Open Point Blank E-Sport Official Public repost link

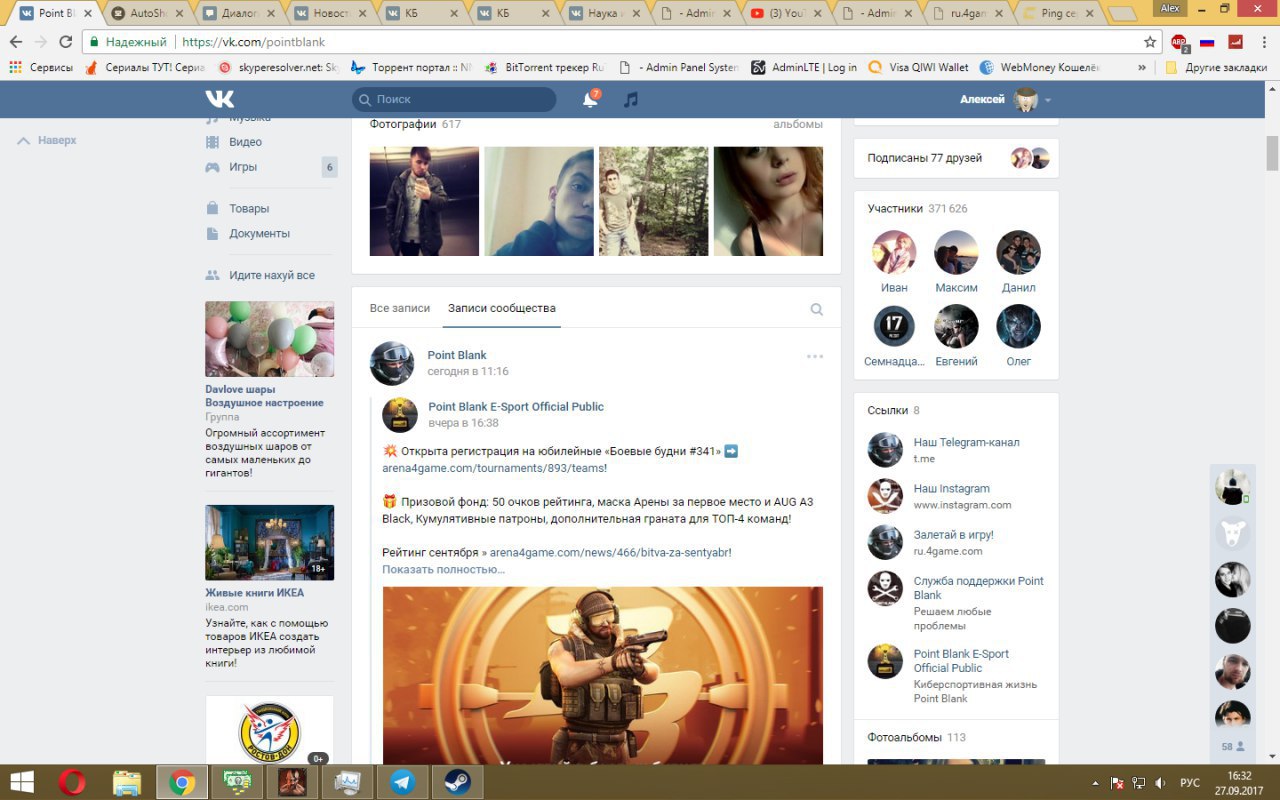pos(516,407)
